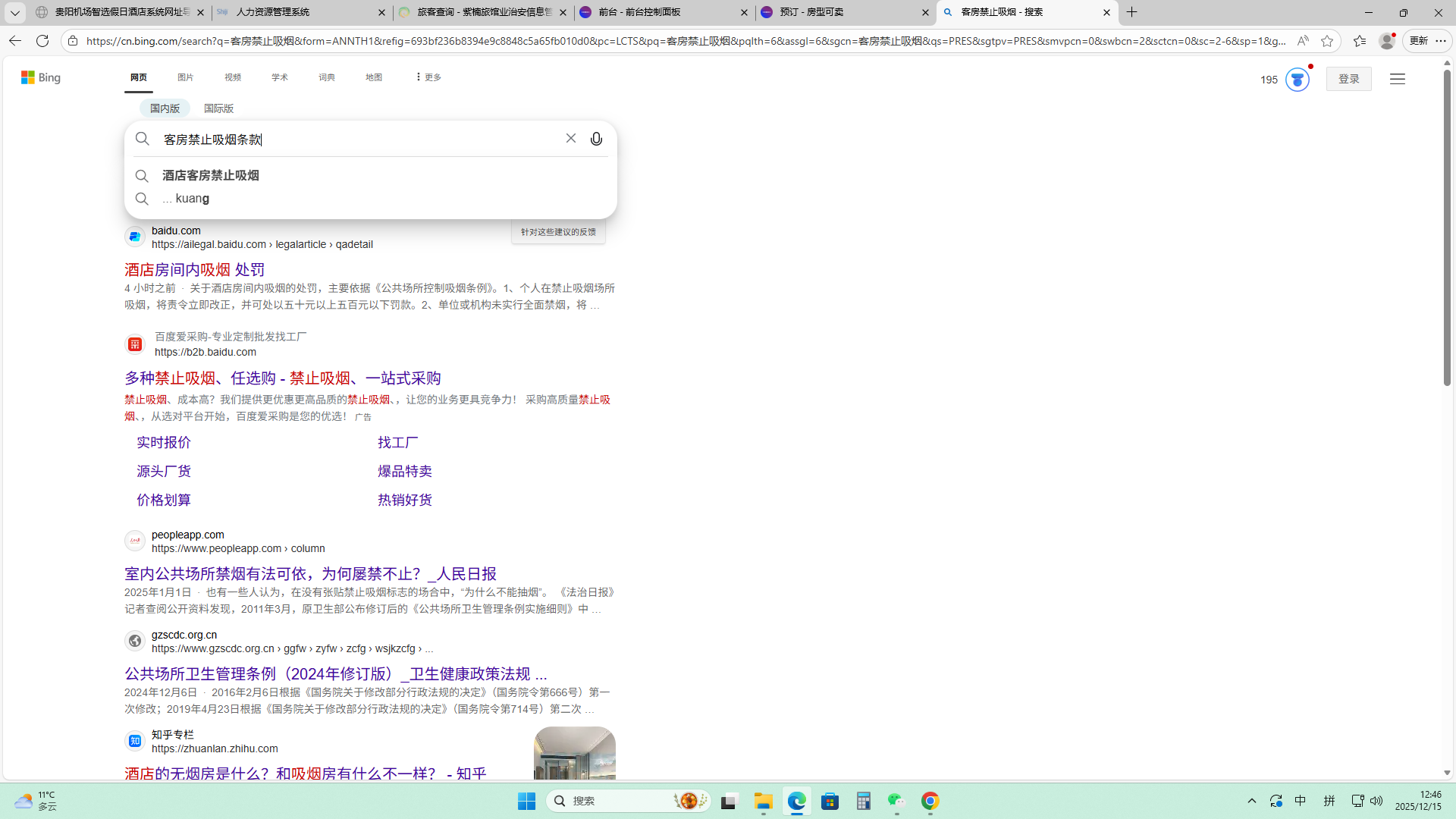
Task: Select the 国内版 search version
Action: click(165, 108)
